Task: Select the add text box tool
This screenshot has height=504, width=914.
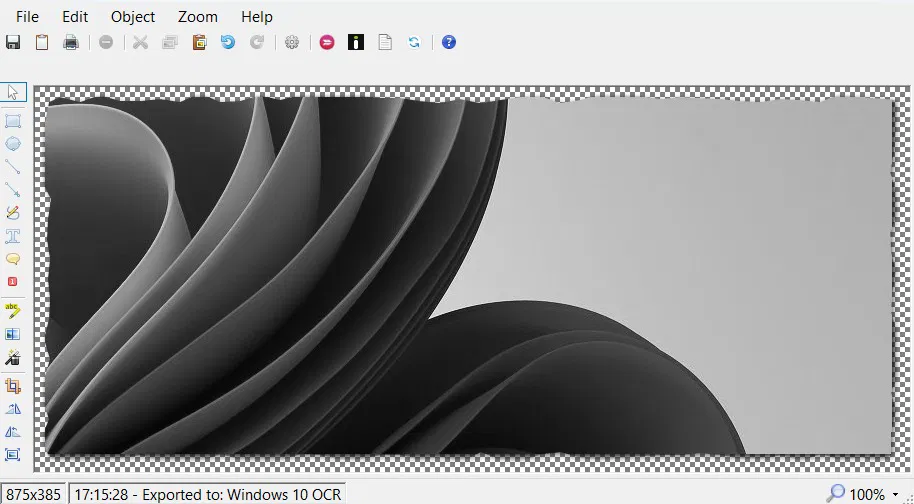Action: pyautogui.click(x=13, y=236)
